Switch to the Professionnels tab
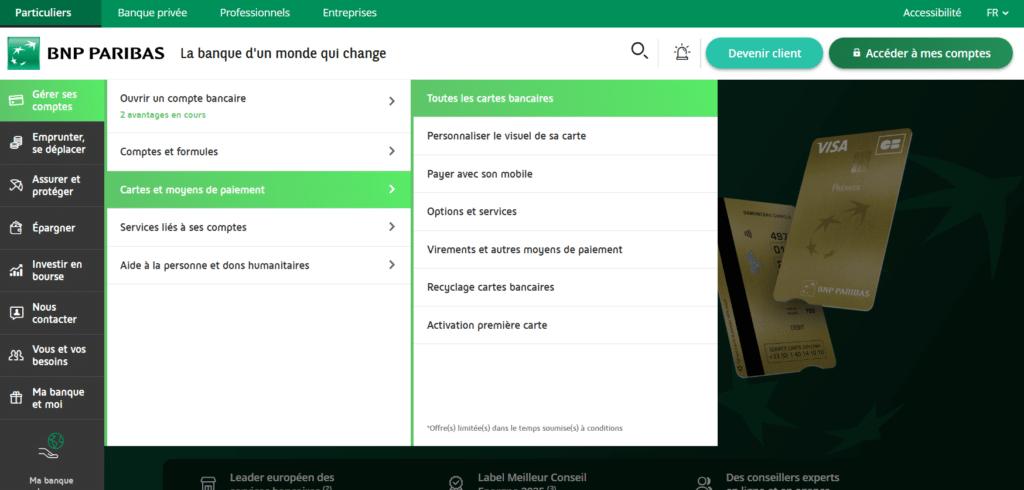This screenshot has width=1024, height=490. [x=254, y=13]
